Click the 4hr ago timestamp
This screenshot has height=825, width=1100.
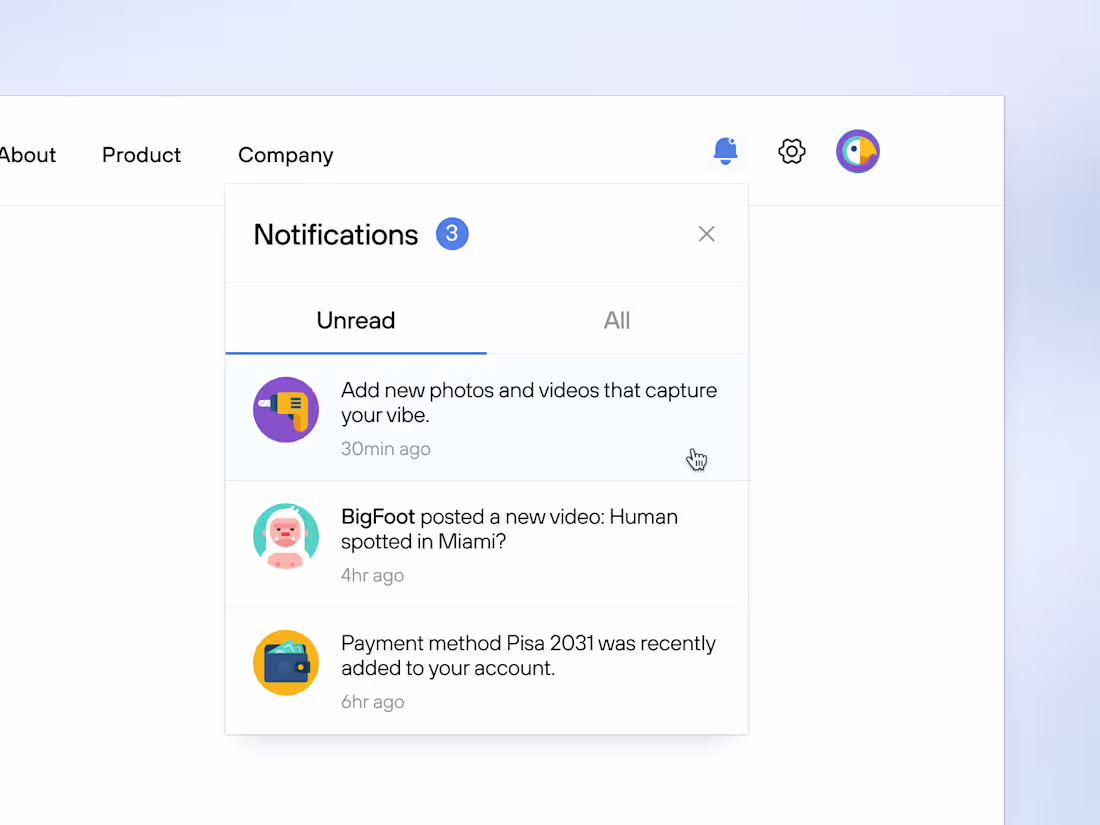pos(372,575)
